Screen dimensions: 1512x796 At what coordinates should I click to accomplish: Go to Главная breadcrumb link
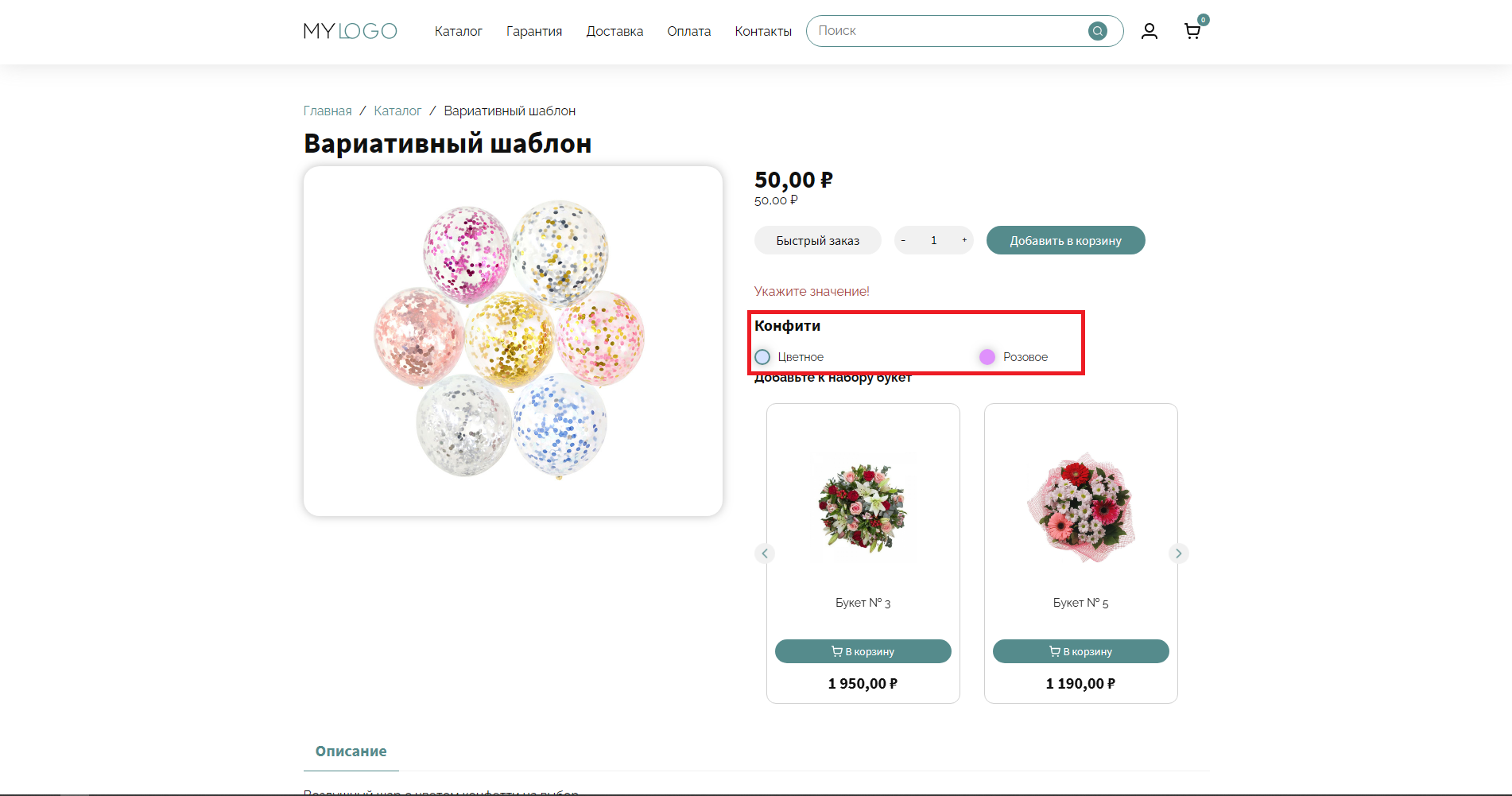328,111
